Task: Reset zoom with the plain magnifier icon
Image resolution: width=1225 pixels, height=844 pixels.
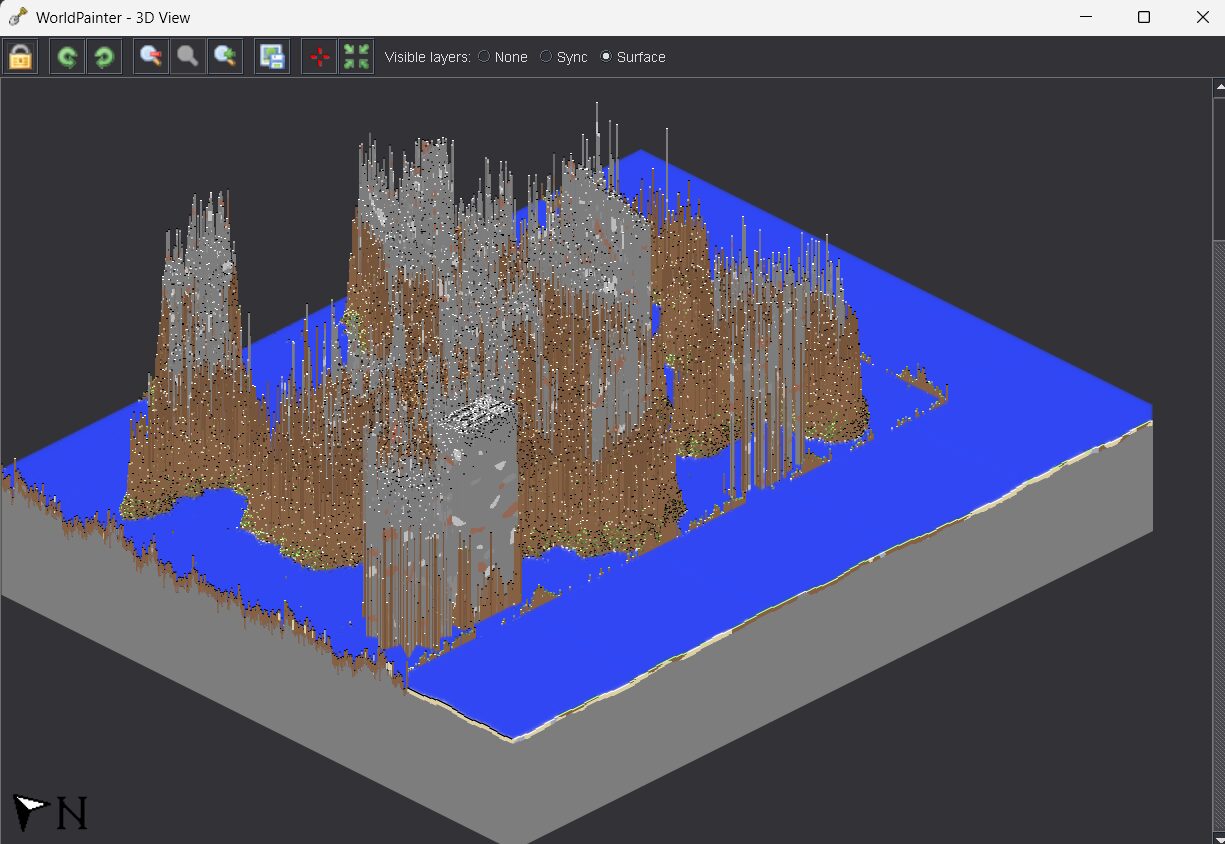Action: pos(187,57)
